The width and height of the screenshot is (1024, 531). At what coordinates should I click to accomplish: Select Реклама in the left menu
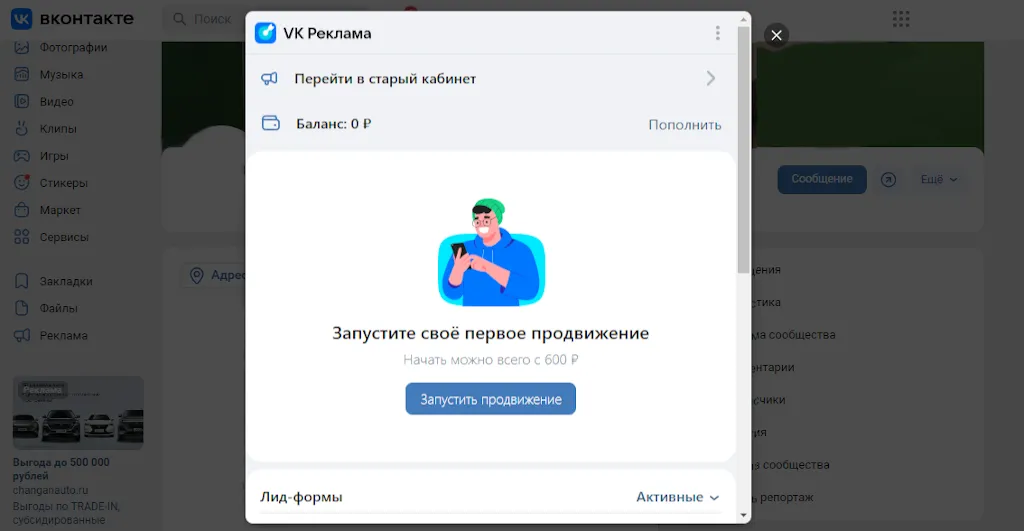click(x=63, y=336)
